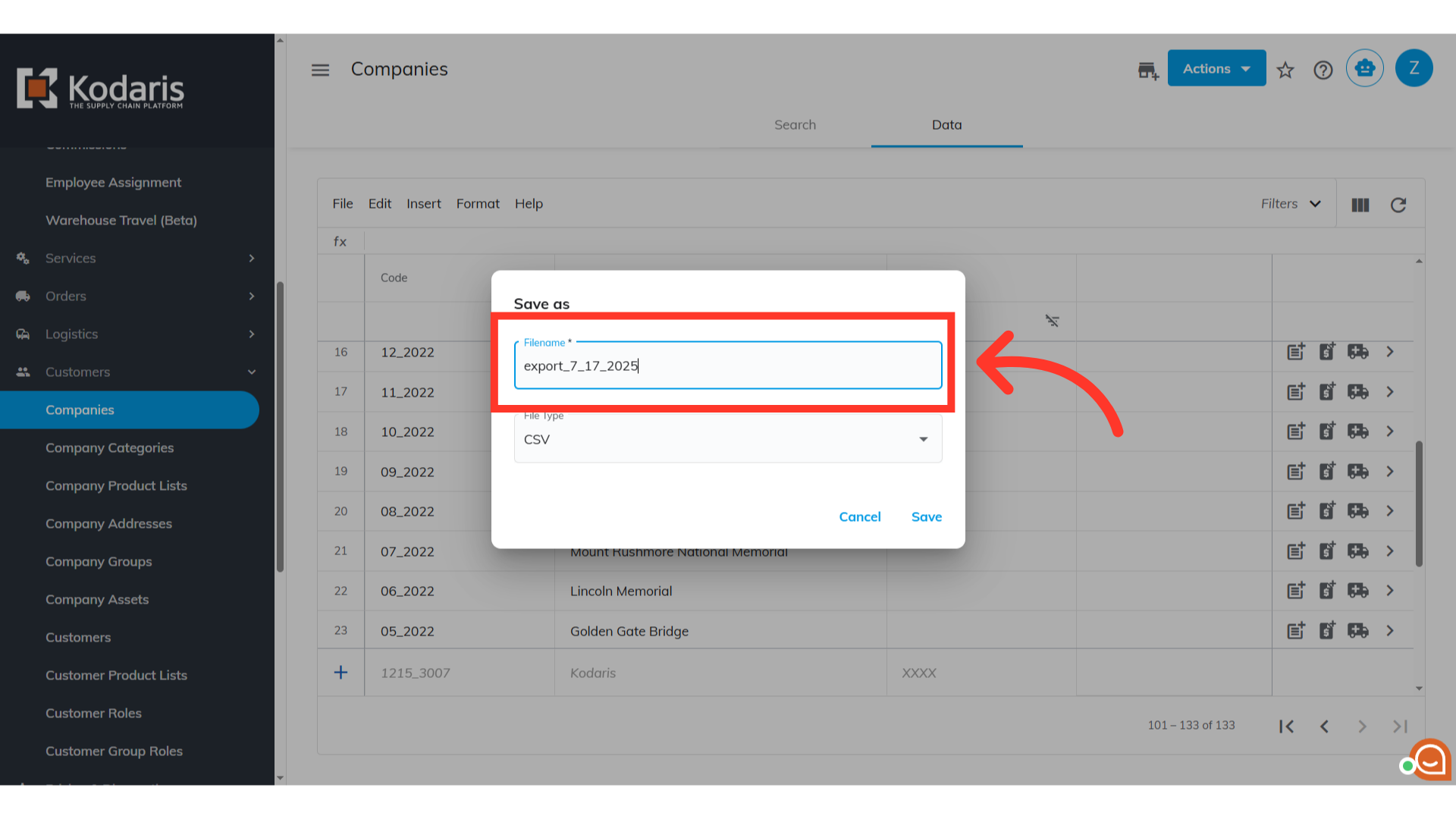Click the Filename input field
Image resolution: width=1456 pixels, height=819 pixels.
[x=727, y=366]
